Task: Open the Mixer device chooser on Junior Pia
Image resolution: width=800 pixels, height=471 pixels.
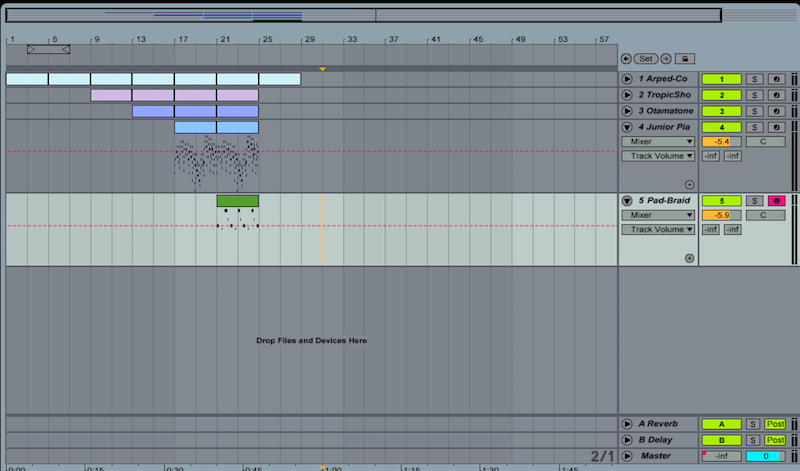Action: point(658,142)
